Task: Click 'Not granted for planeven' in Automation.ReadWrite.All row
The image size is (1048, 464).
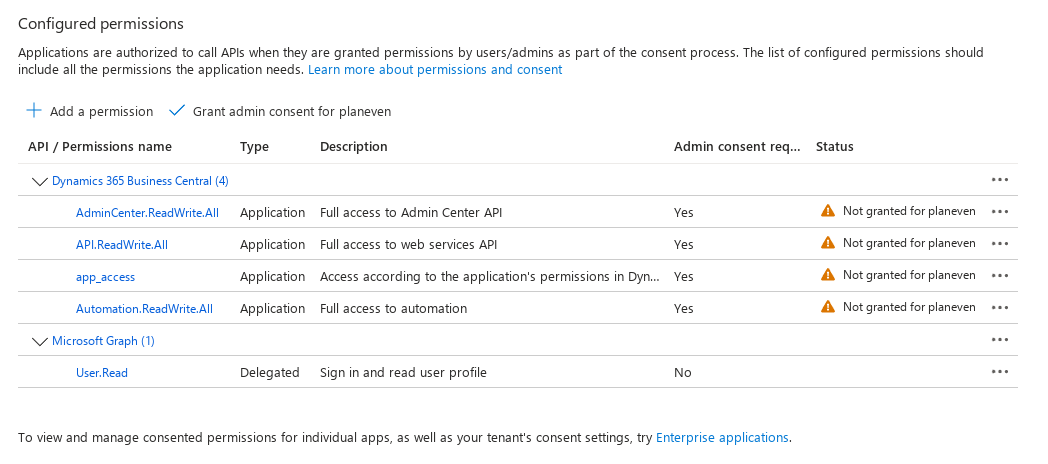Action: coord(909,308)
